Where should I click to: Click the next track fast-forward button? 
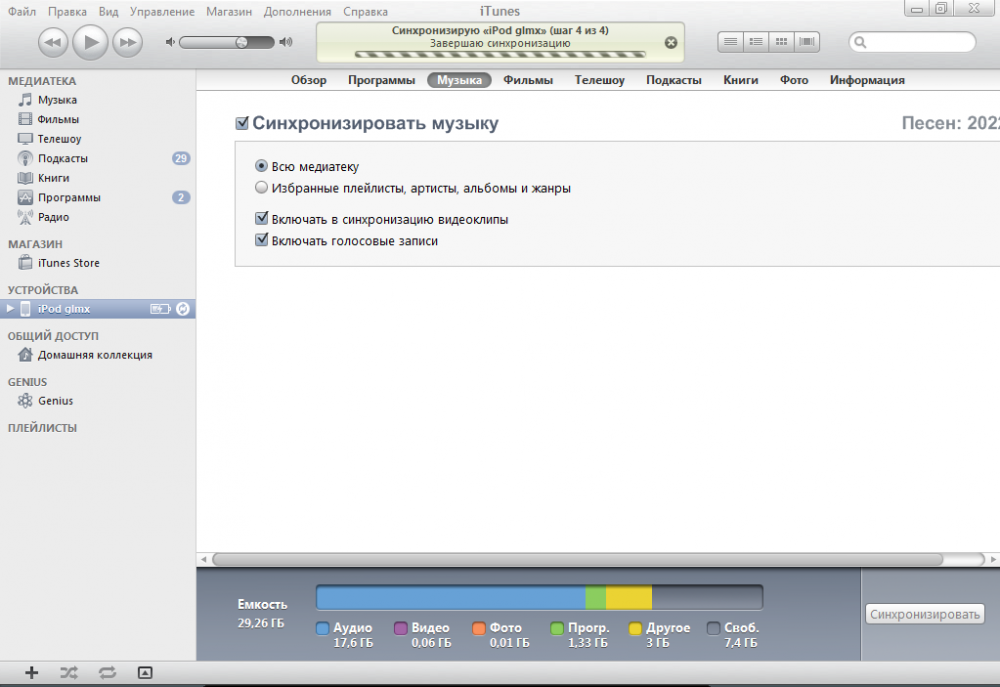(x=128, y=43)
